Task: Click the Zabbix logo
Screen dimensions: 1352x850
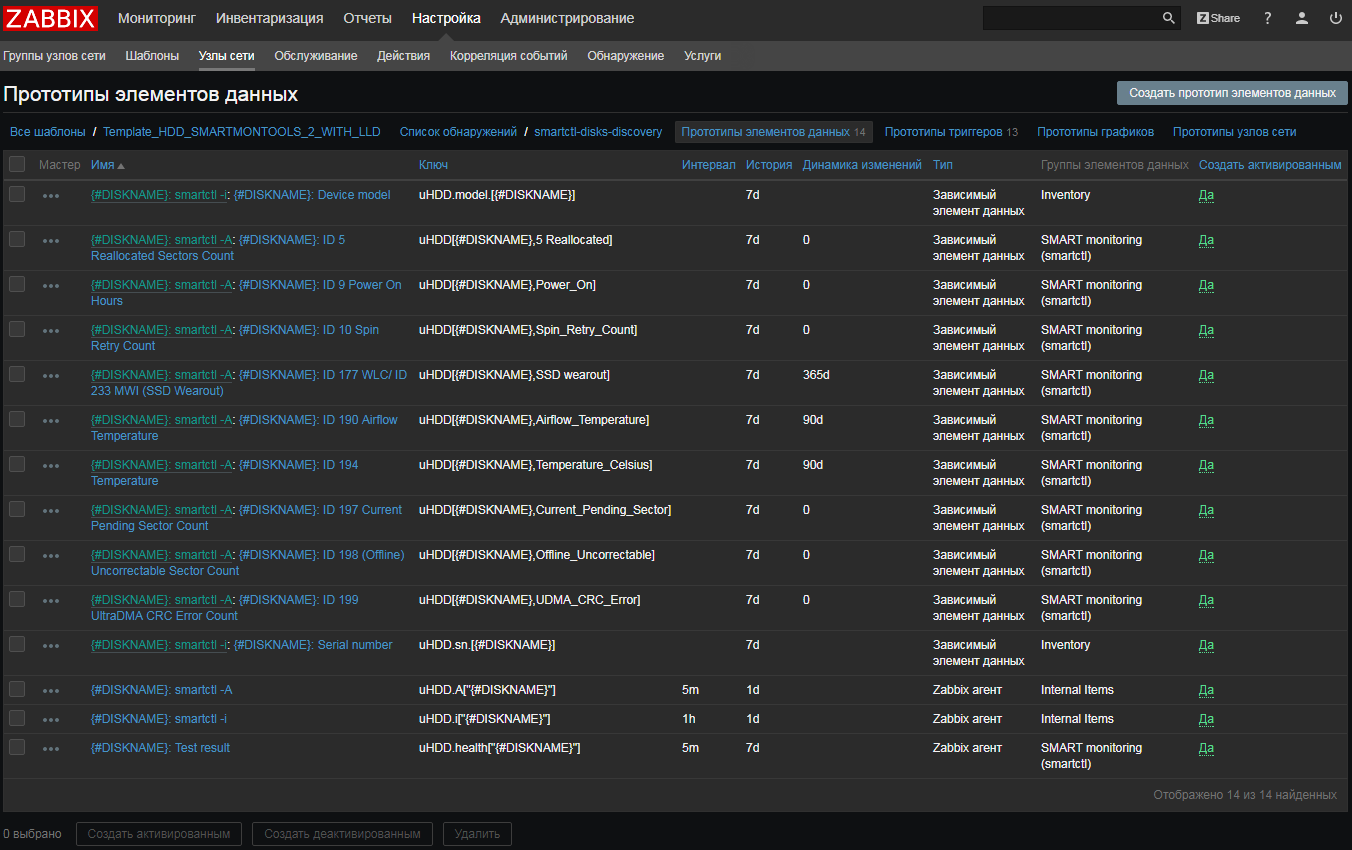Action: click(51, 18)
